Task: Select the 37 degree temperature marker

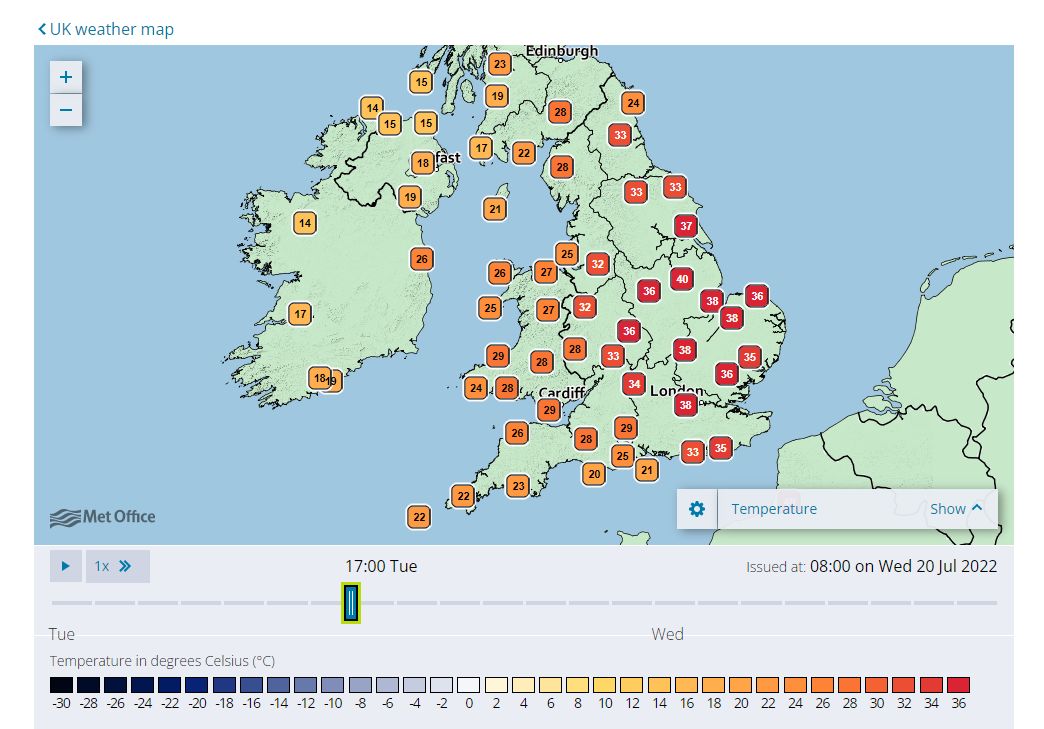Action: click(x=686, y=226)
